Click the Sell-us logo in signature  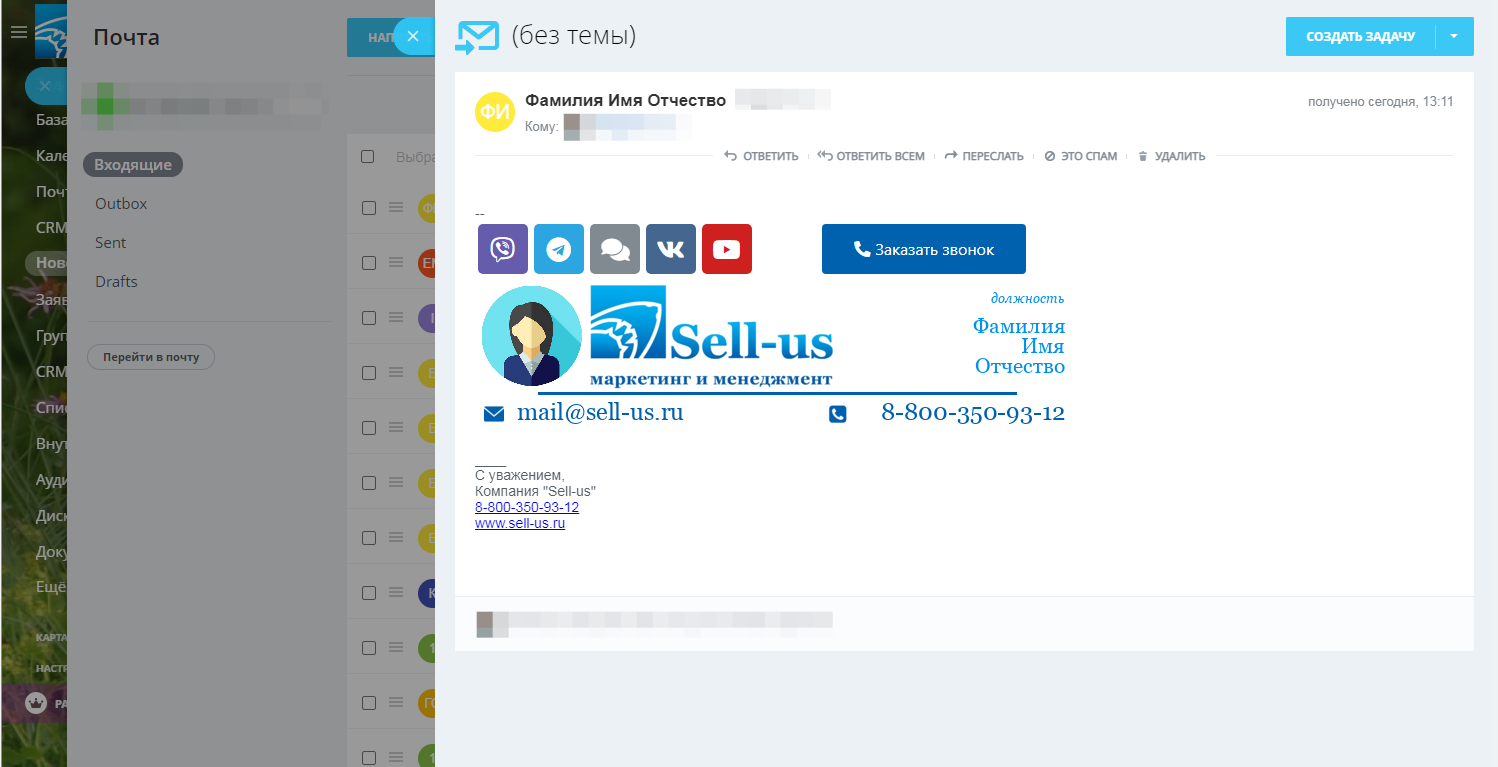[711, 336]
